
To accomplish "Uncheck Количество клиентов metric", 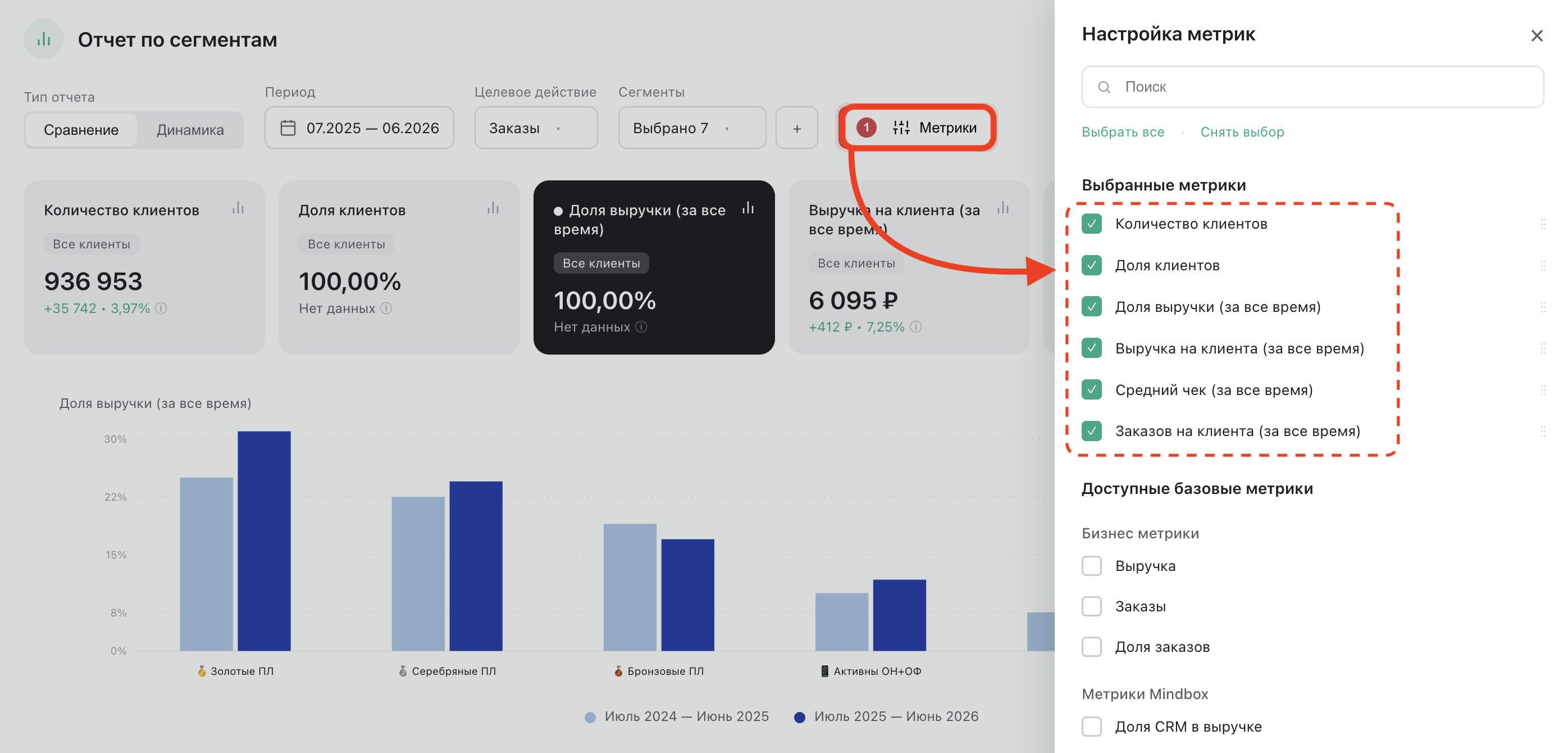I will [1091, 224].
